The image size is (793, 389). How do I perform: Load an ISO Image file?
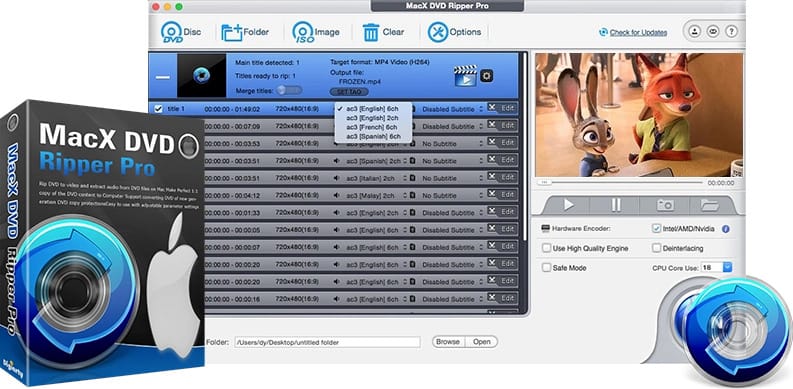click(x=316, y=32)
